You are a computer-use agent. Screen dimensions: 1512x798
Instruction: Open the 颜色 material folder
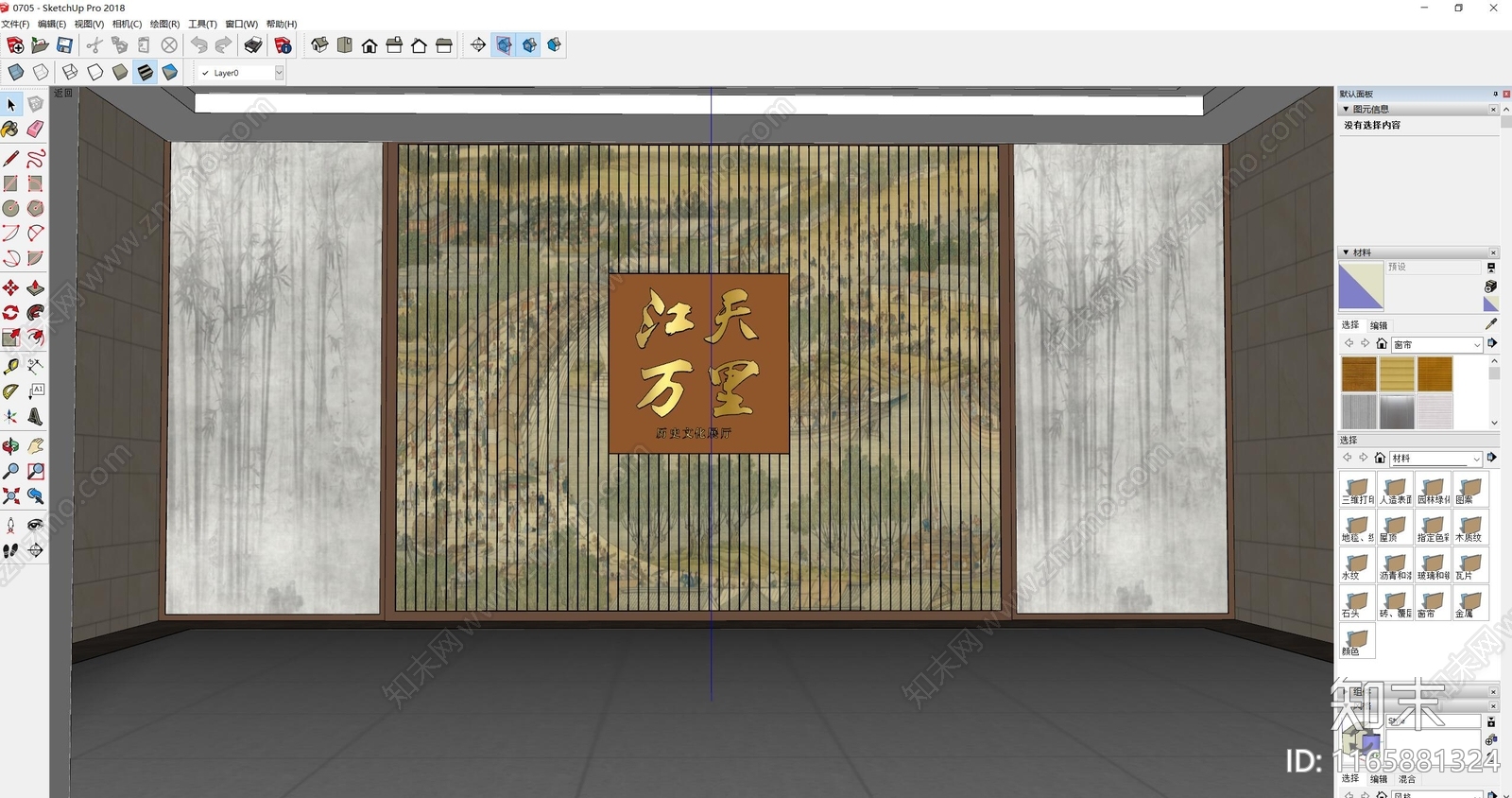point(1356,641)
